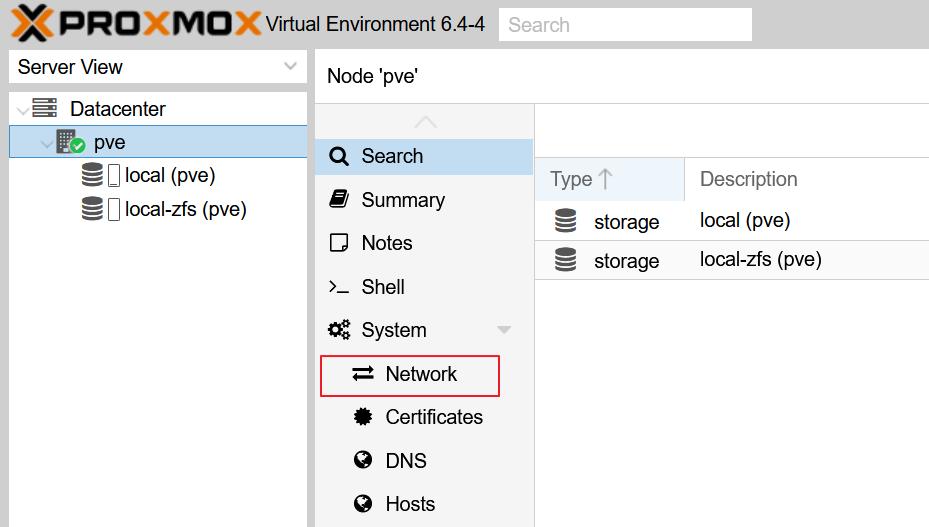The width and height of the screenshot is (929, 527).
Task: Click the Certificates badge icon
Action: coord(363,417)
